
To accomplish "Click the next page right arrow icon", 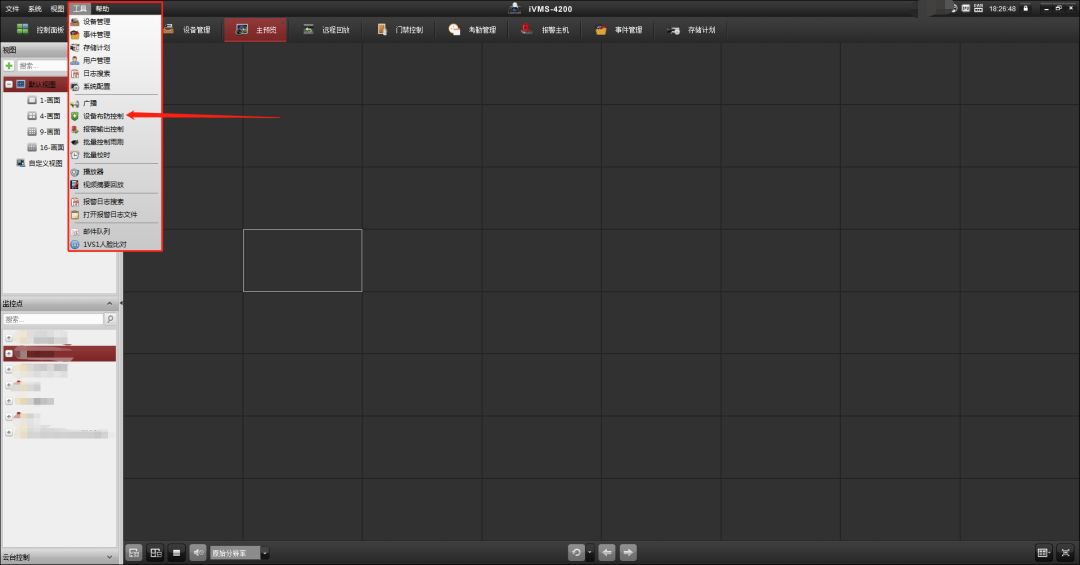I will coord(628,552).
